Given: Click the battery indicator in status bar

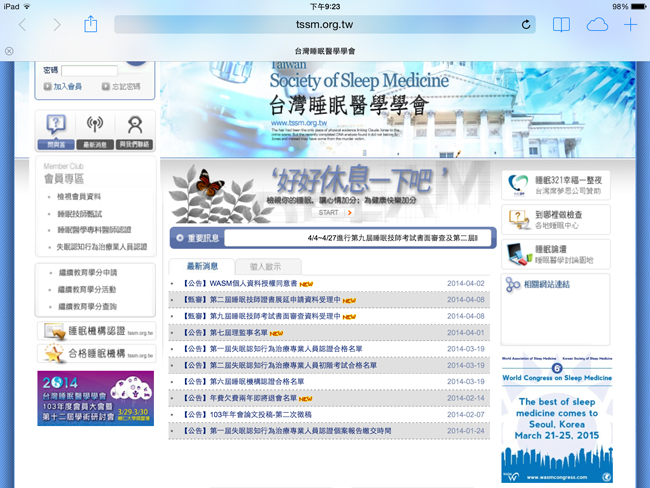Looking at the screenshot, I should 638,6.
